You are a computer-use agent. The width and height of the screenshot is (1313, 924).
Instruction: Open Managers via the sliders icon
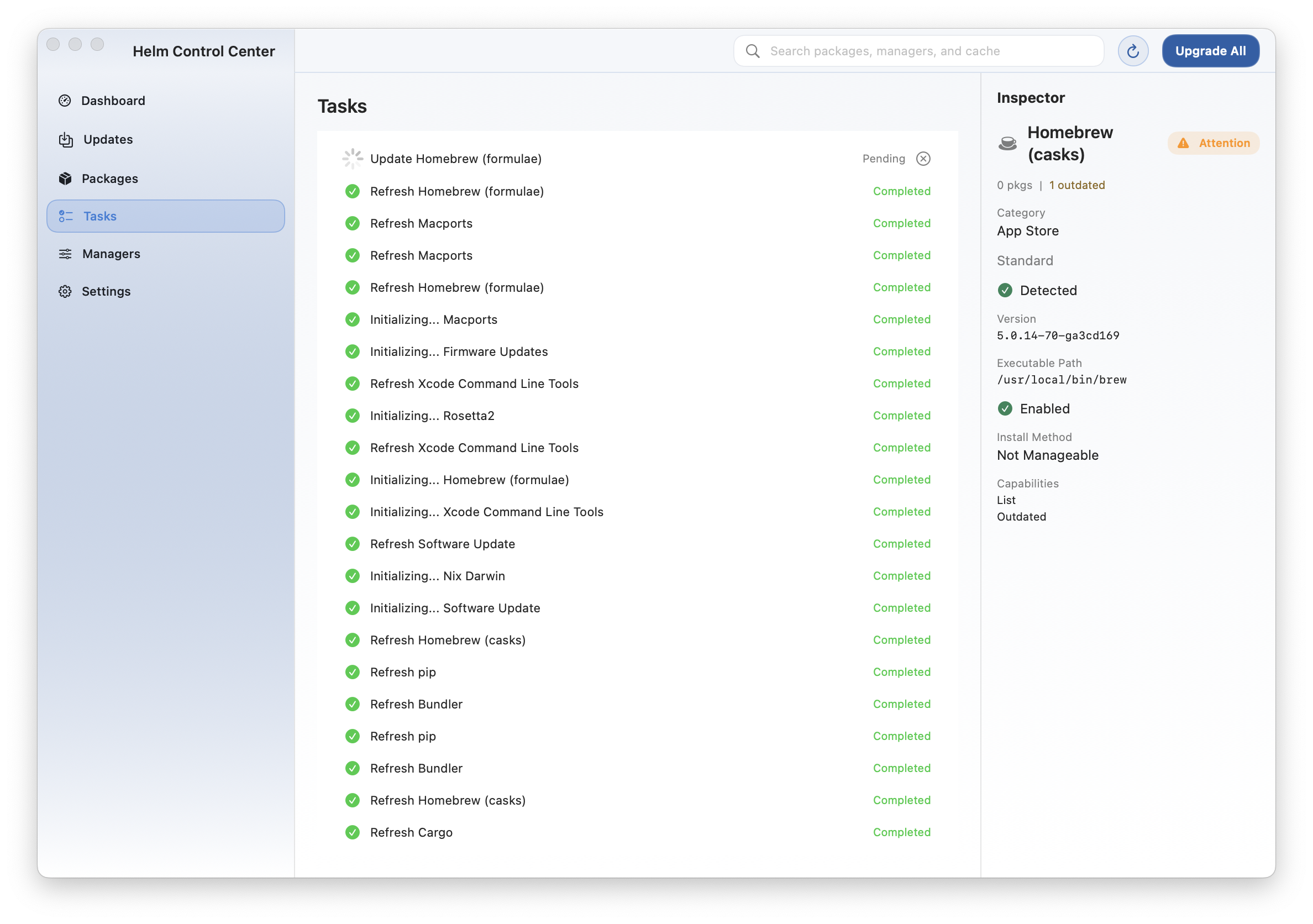65,254
